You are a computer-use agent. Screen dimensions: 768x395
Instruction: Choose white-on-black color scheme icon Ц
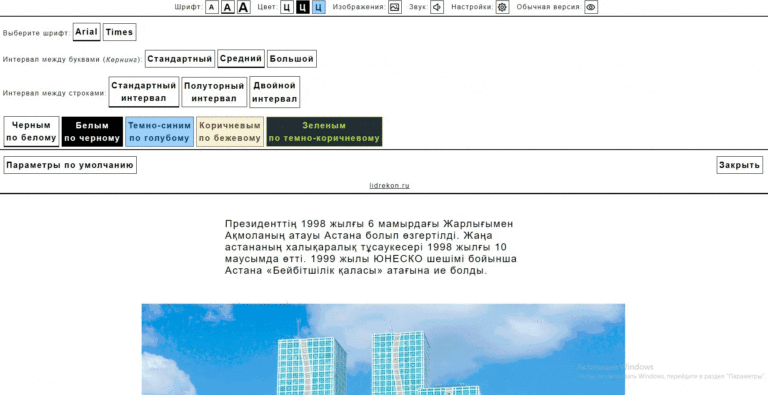click(x=303, y=7)
